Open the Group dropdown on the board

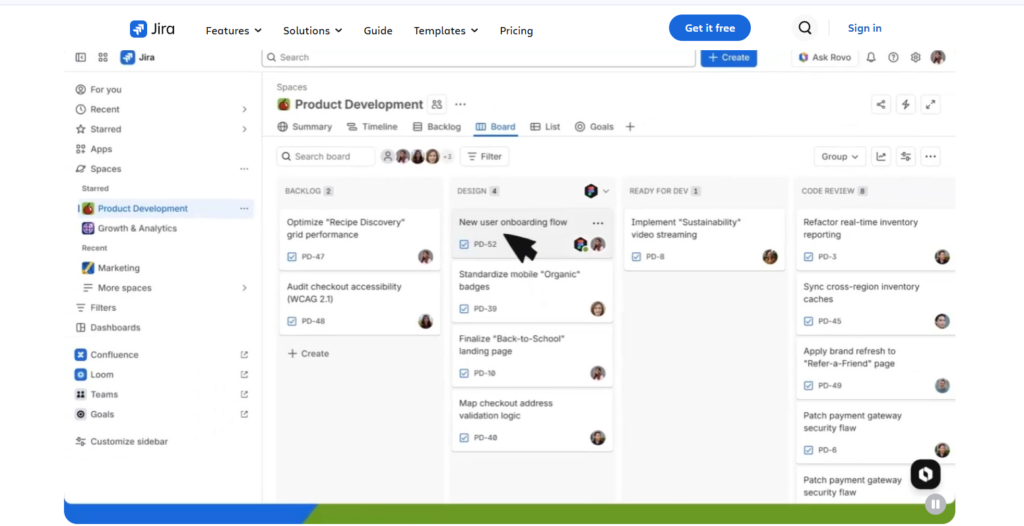point(840,157)
